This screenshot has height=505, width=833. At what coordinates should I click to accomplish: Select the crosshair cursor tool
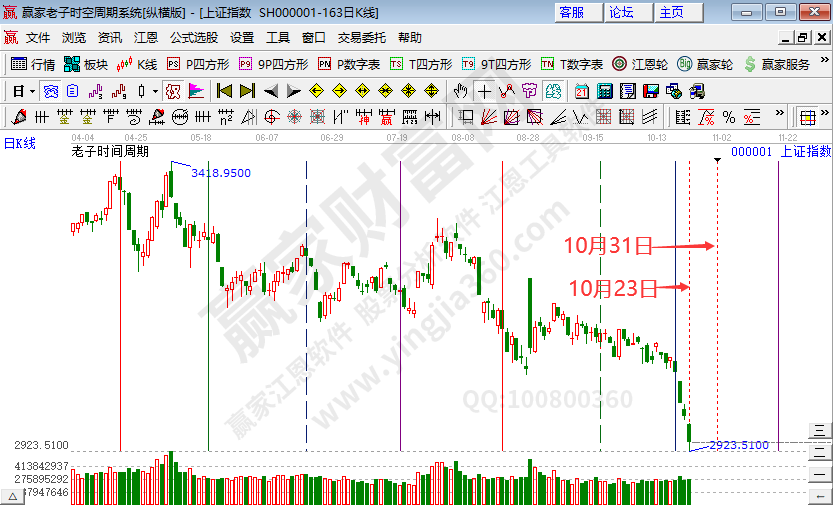point(484,91)
